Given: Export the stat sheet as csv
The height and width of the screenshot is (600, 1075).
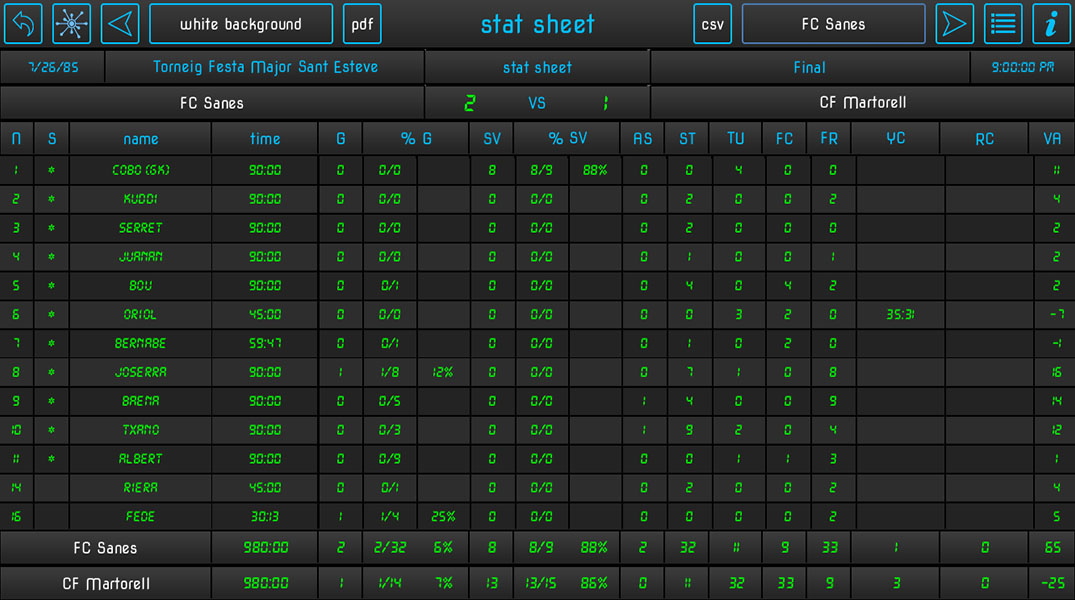Looking at the screenshot, I should [x=712, y=24].
